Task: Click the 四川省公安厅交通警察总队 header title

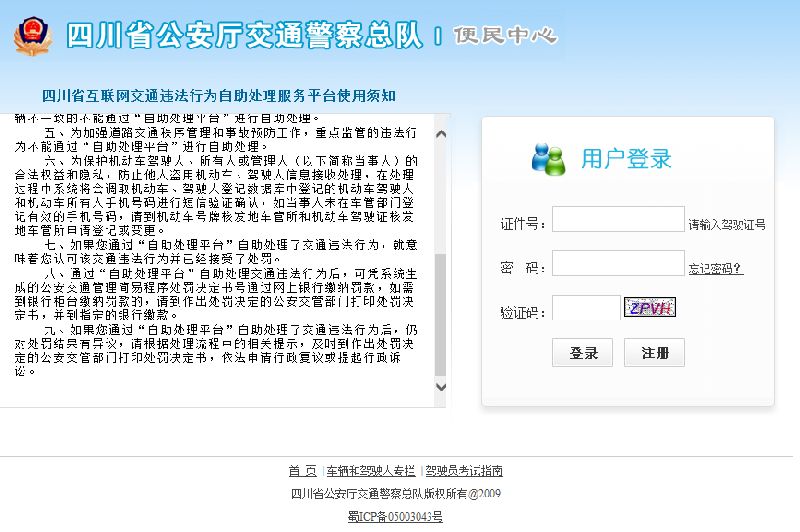Action: click(x=244, y=36)
